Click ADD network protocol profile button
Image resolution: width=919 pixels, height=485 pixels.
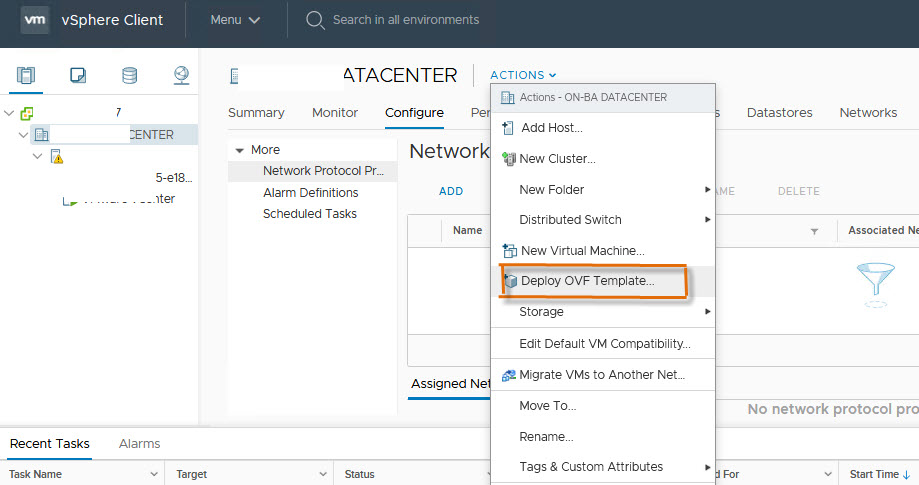[451, 191]
